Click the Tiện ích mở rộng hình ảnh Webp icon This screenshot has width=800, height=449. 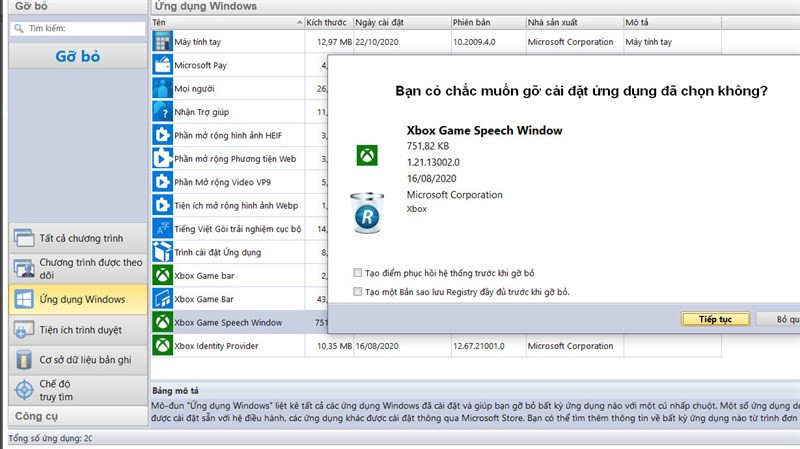[x=162, y=205]
